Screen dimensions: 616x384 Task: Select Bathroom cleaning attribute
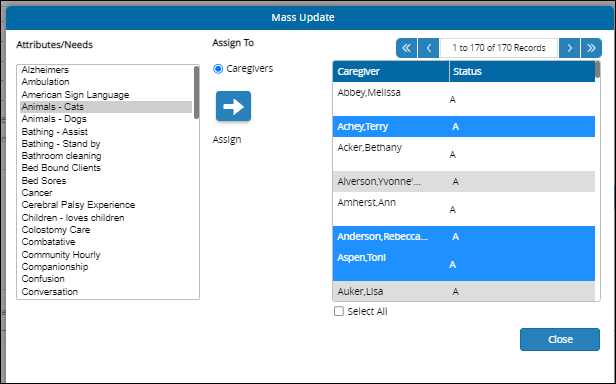(106, 156)
